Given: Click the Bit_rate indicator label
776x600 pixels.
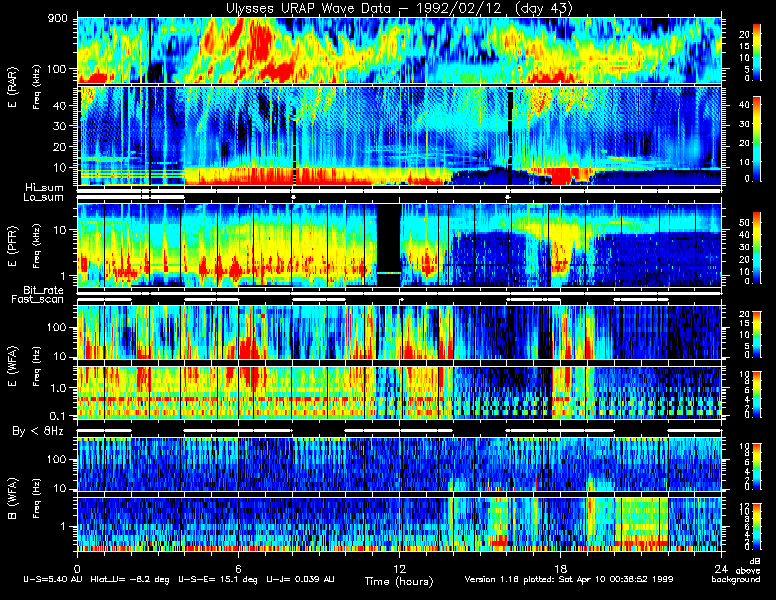Looking at the screenshot, I should tap(43, 289).
